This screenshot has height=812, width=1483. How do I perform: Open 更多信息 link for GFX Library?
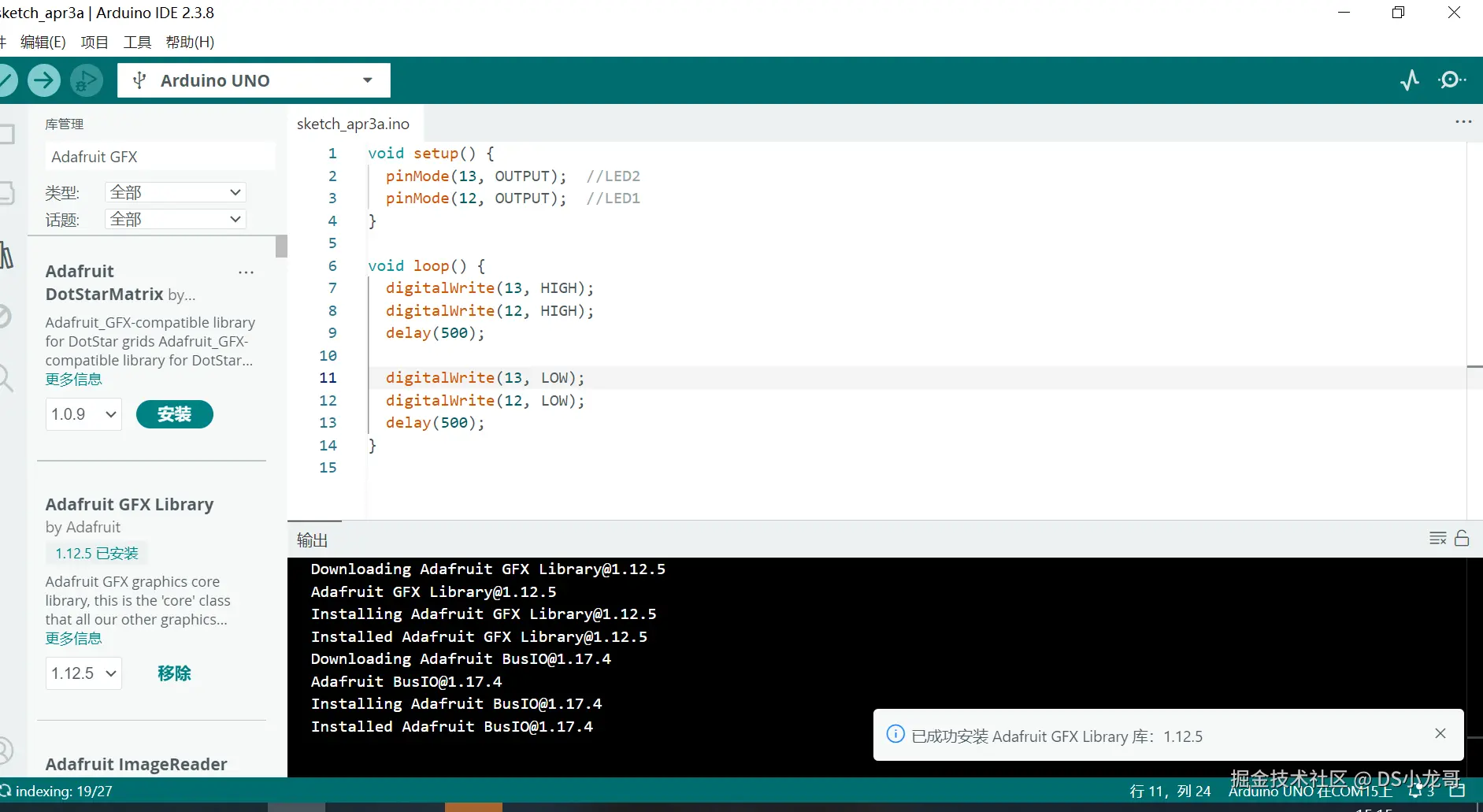(73, 639)
